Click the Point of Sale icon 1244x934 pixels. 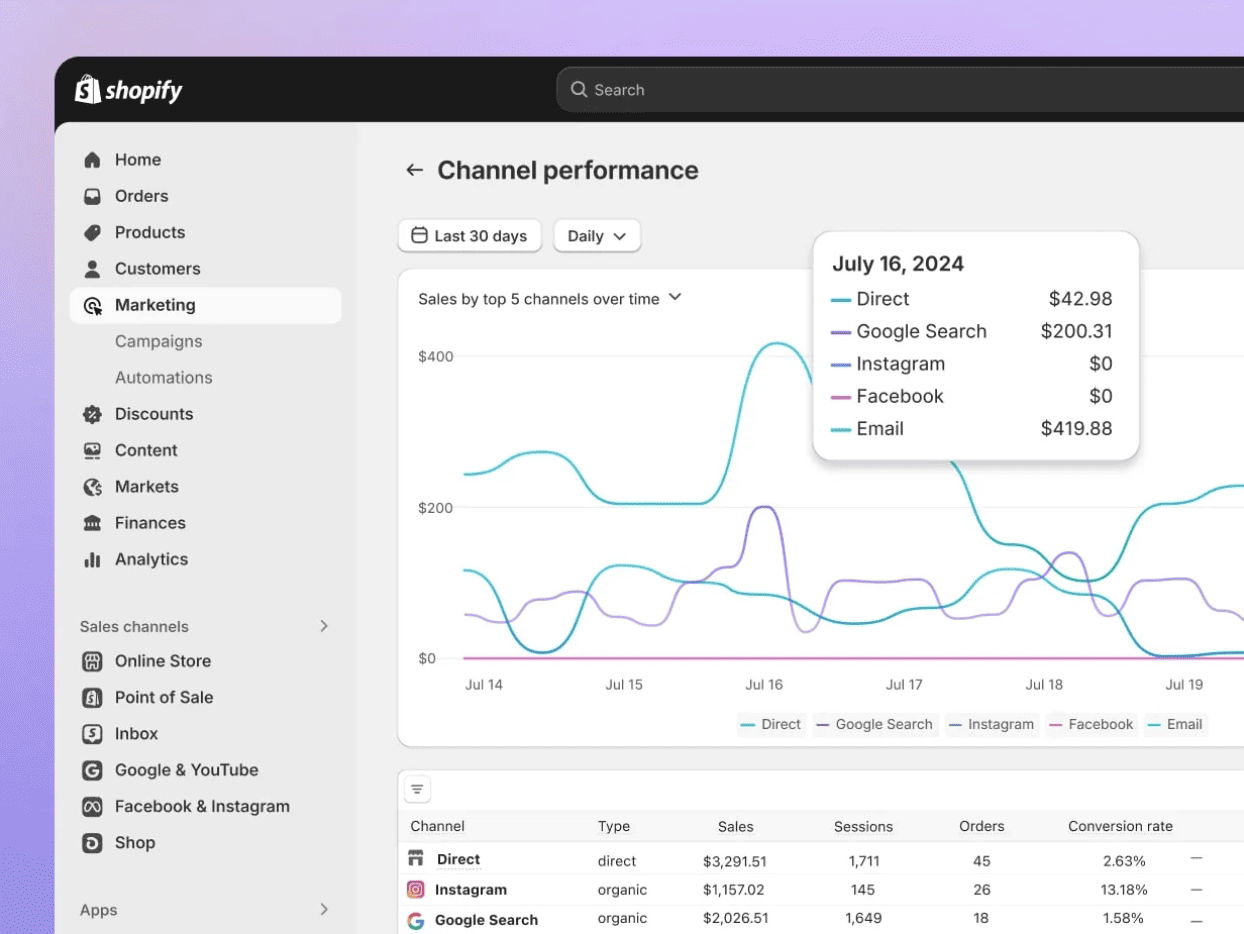[92, 697]
